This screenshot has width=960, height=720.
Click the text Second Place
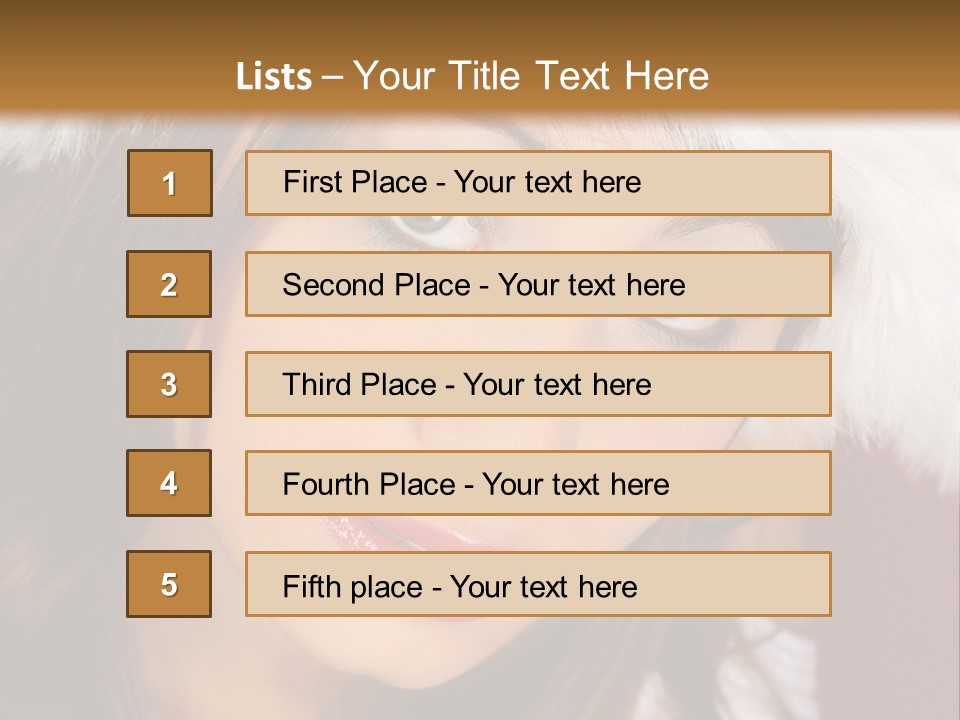[x=377, y=285]
